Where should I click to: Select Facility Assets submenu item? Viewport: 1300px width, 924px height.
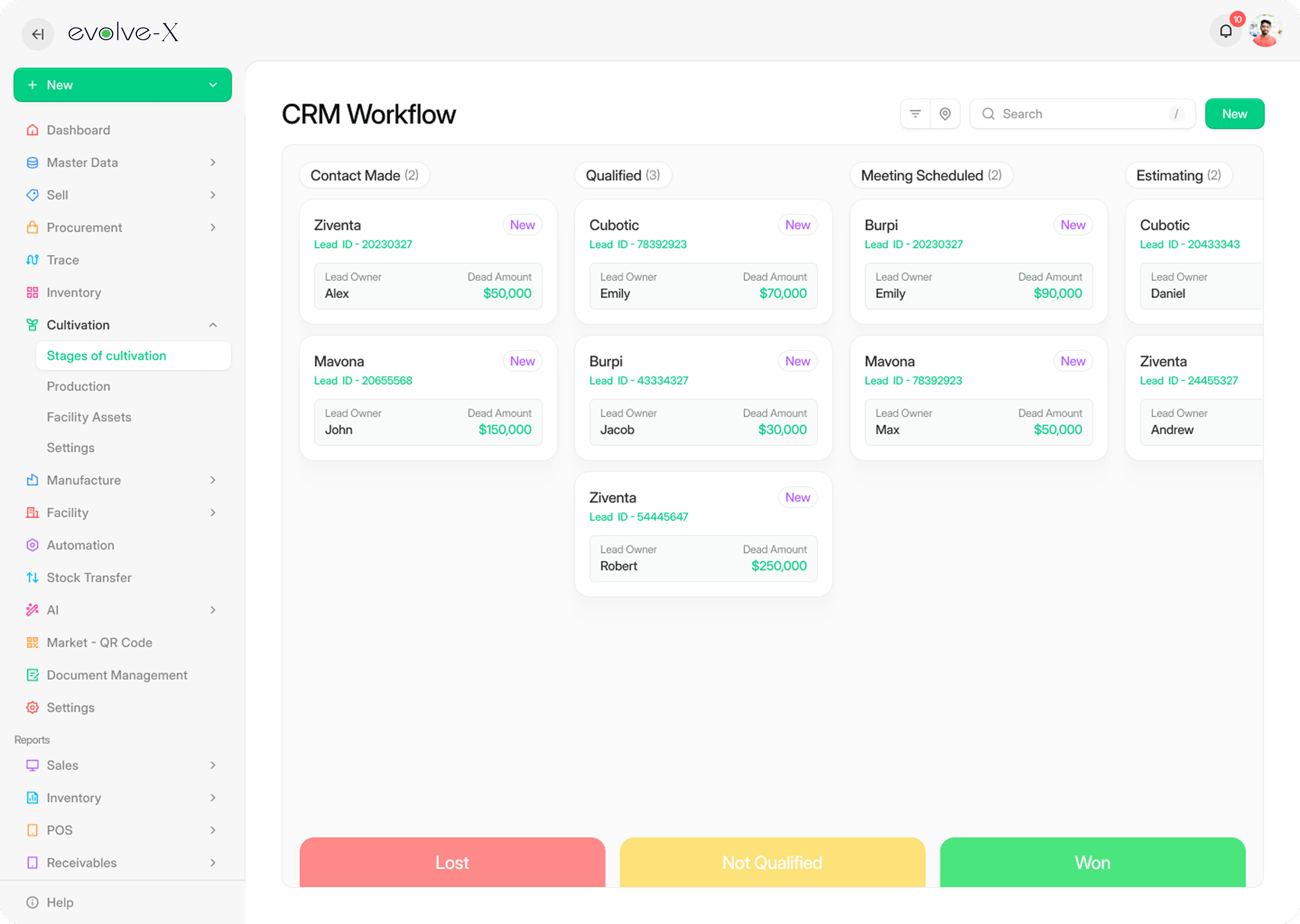pos(89,417)
